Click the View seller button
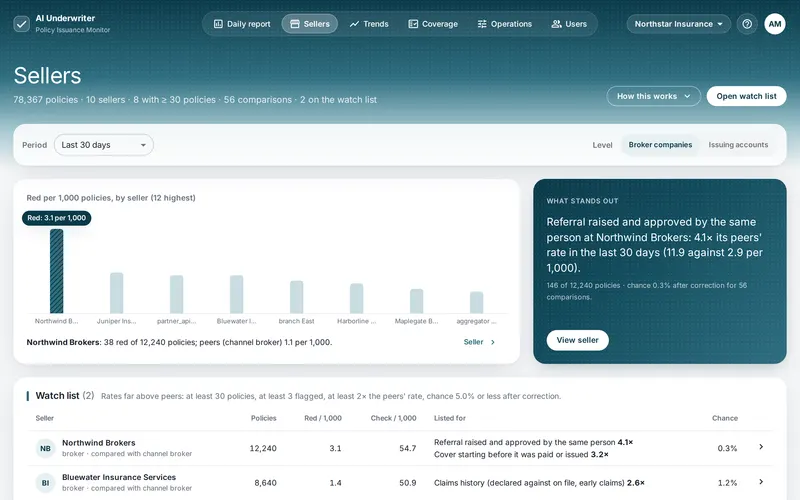This screenshot has height=500, width=800. [577, 340]
